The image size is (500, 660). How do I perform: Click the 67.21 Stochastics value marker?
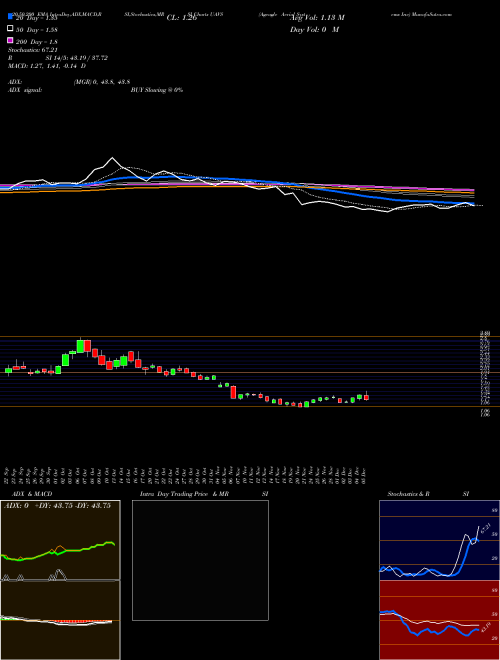(x=486, y=528)
